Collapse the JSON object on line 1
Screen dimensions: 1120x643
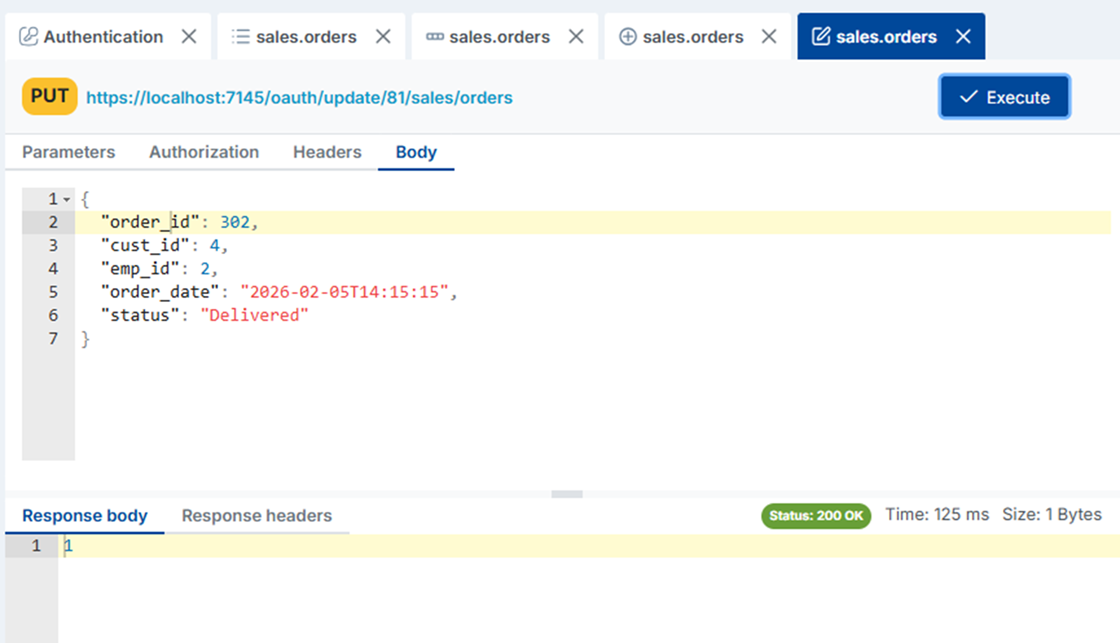pos(66,198)
